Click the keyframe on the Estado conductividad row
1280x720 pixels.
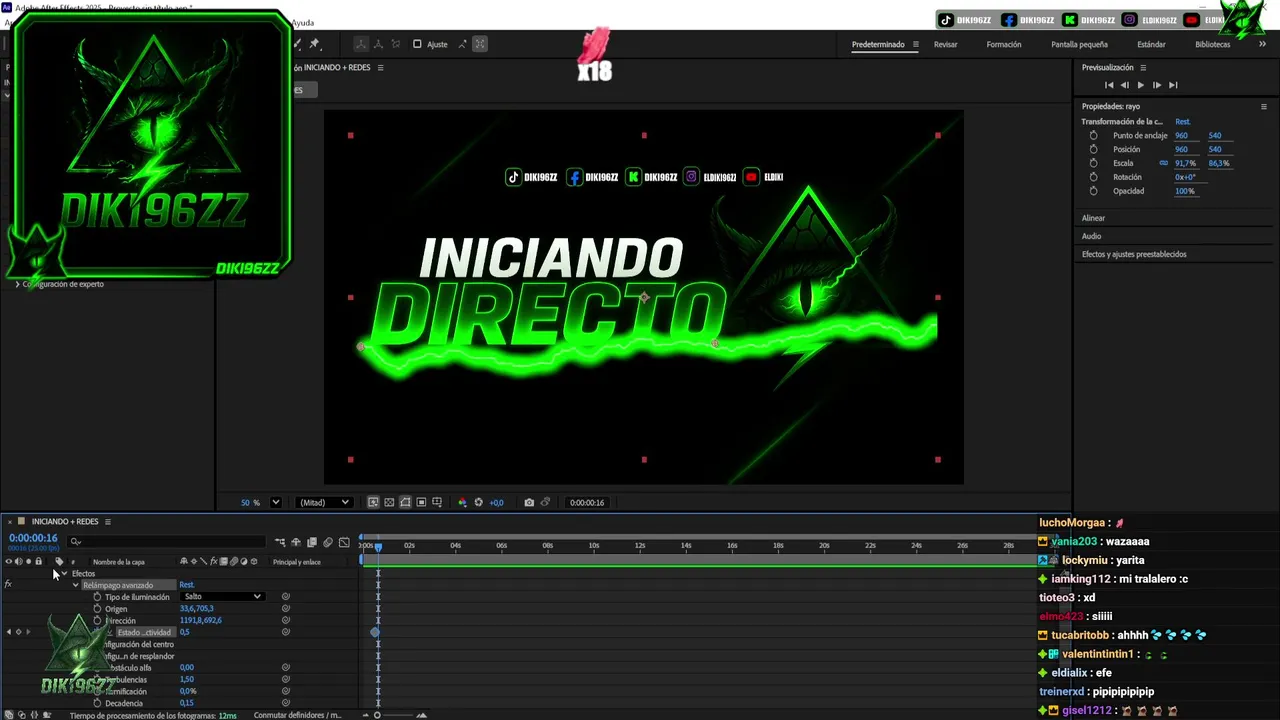(375, 632)
